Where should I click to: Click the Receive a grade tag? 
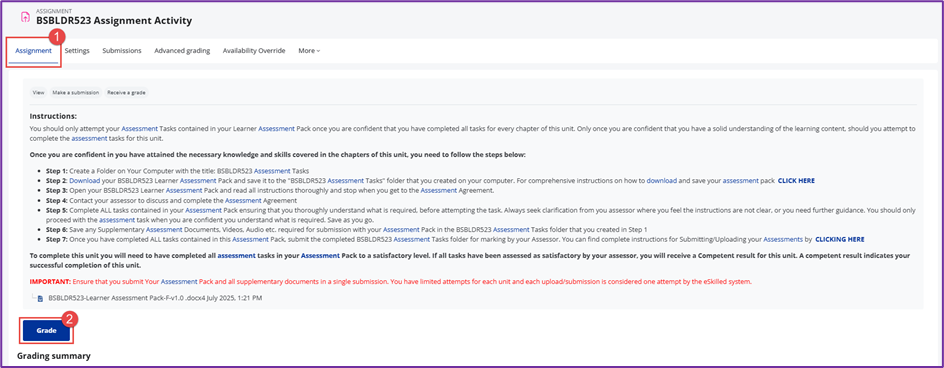[x=126, y=93]
